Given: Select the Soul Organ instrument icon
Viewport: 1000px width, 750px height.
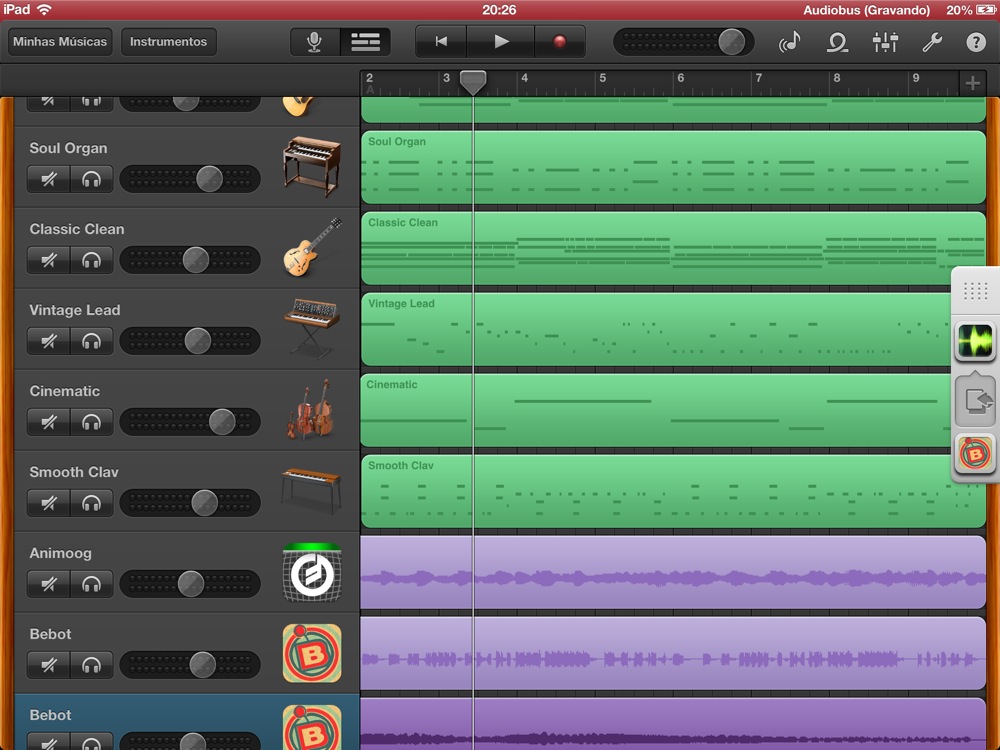Looking at the screenshot, I should (x=312, y=166).
